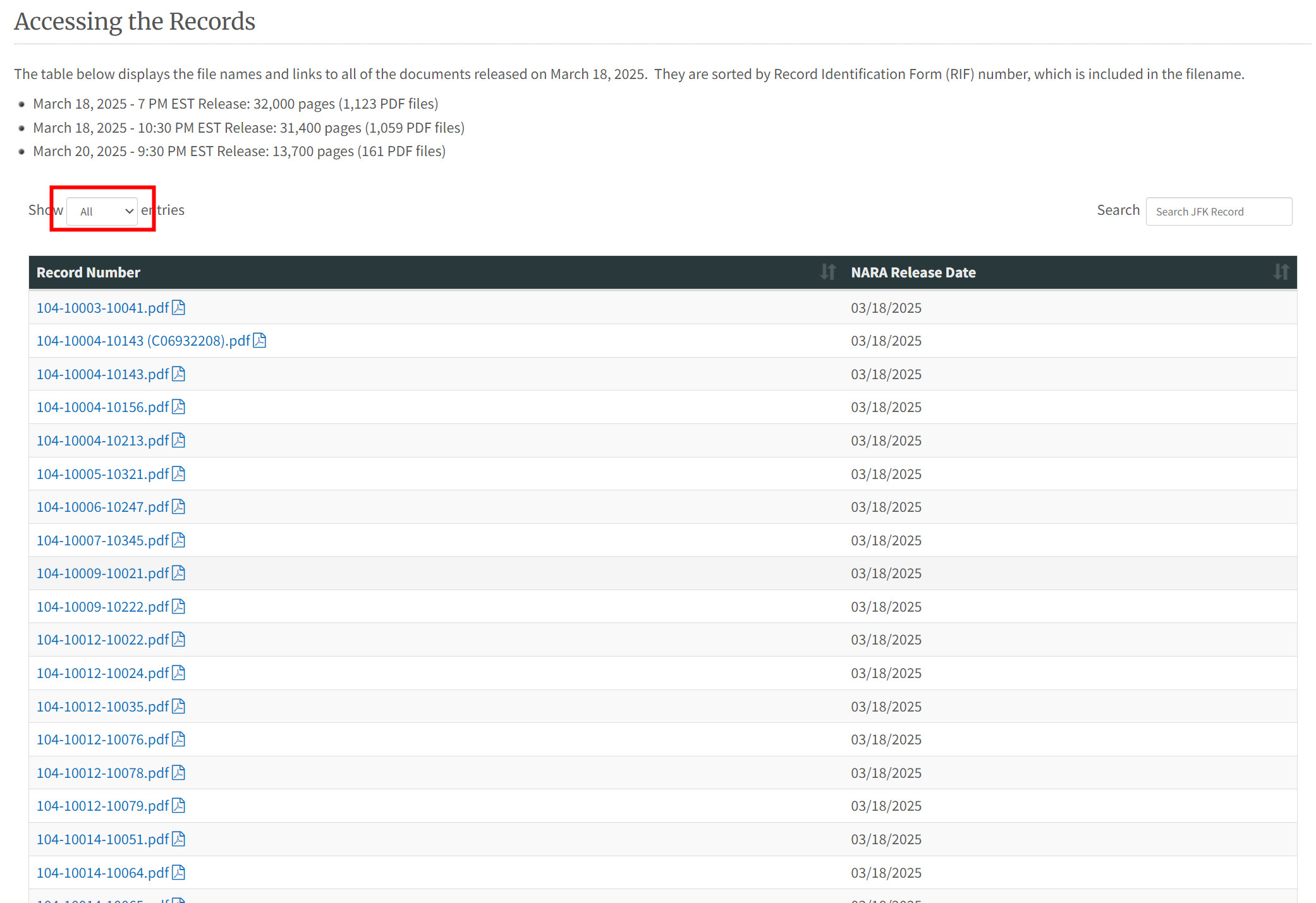
Task: Click PDF icon beside 104-10006-10247.pdf
Action: coord(179,507)
